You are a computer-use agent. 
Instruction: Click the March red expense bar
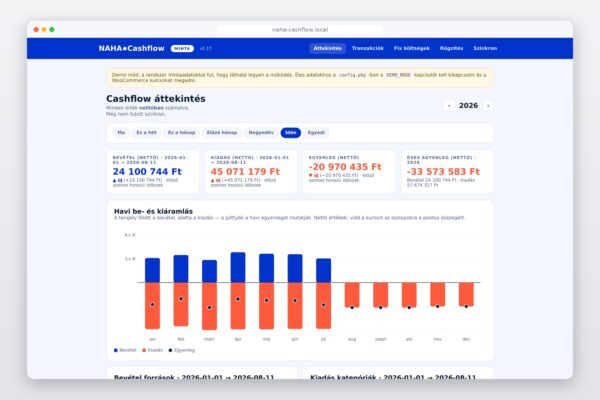tap(209, 306)
